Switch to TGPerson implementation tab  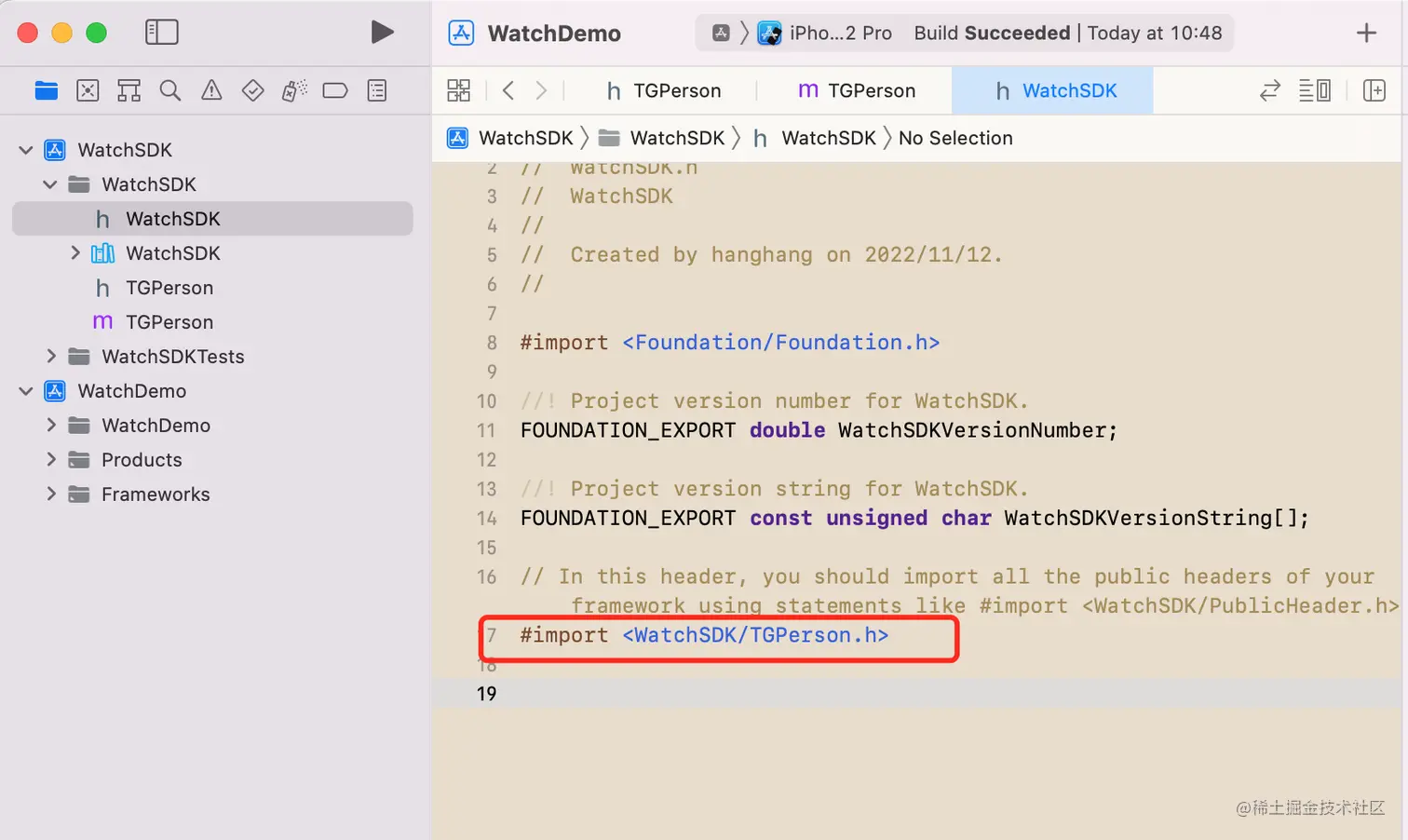click(857, 90)
